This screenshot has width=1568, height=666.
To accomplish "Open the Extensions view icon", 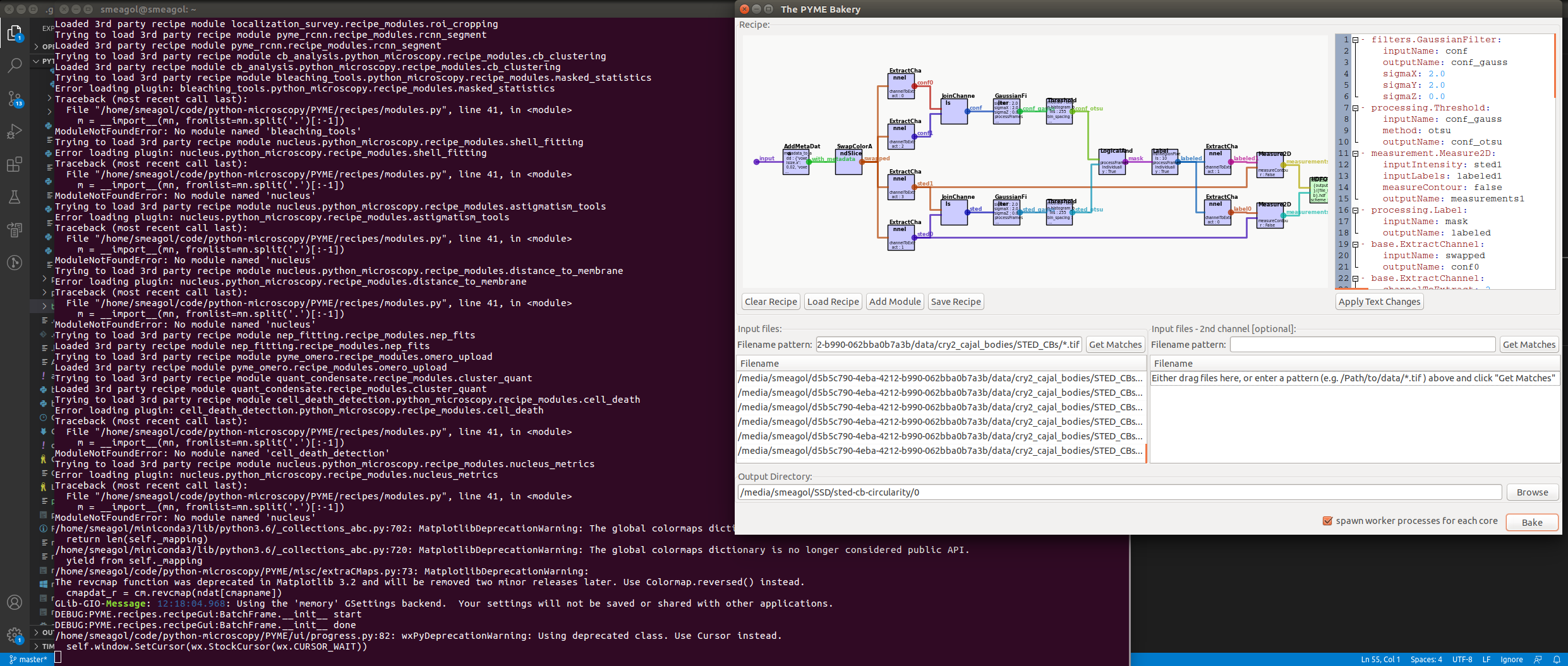I will click(15, 164).
